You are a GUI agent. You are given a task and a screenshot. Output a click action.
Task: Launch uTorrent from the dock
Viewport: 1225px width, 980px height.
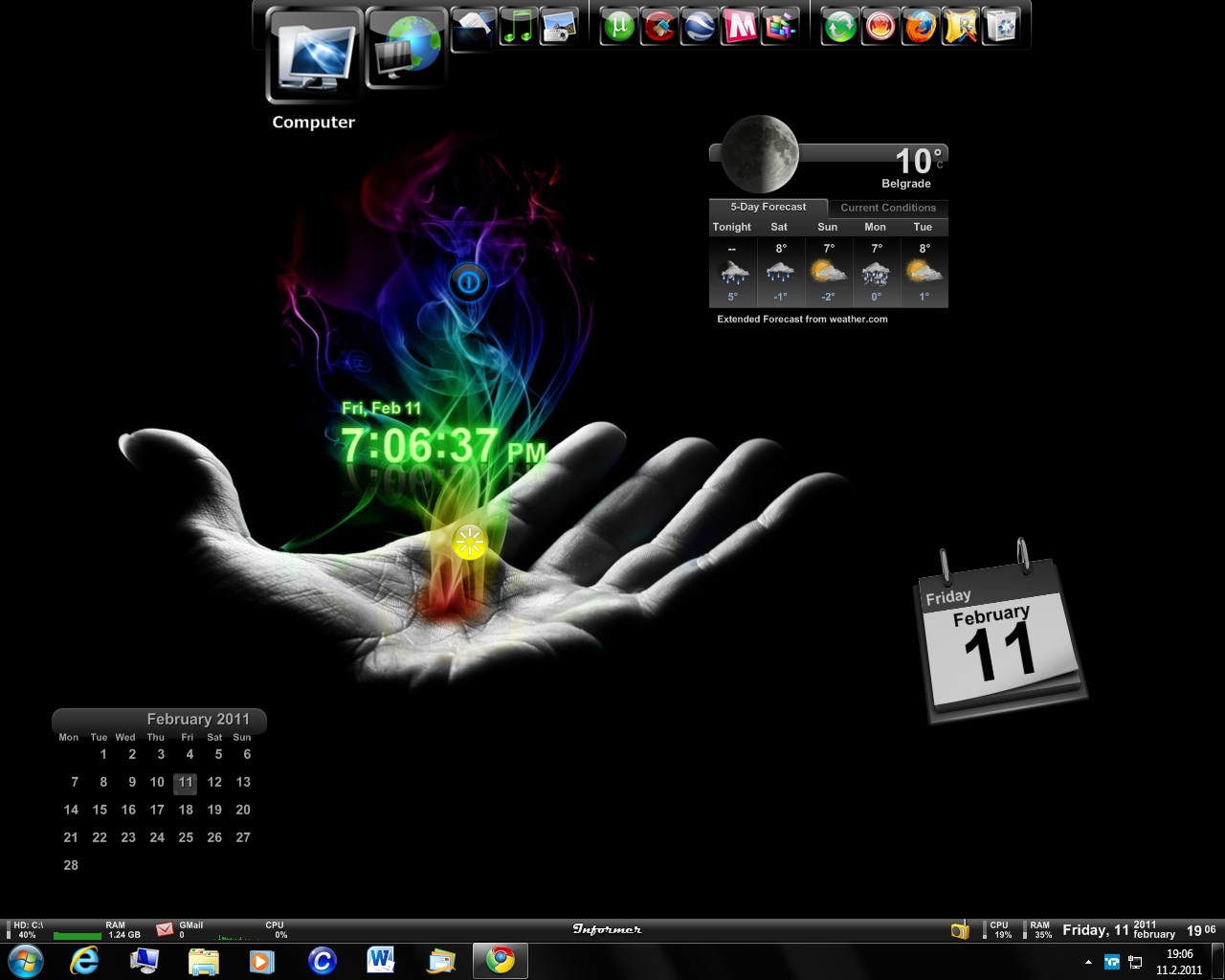(x=618, y=27)
